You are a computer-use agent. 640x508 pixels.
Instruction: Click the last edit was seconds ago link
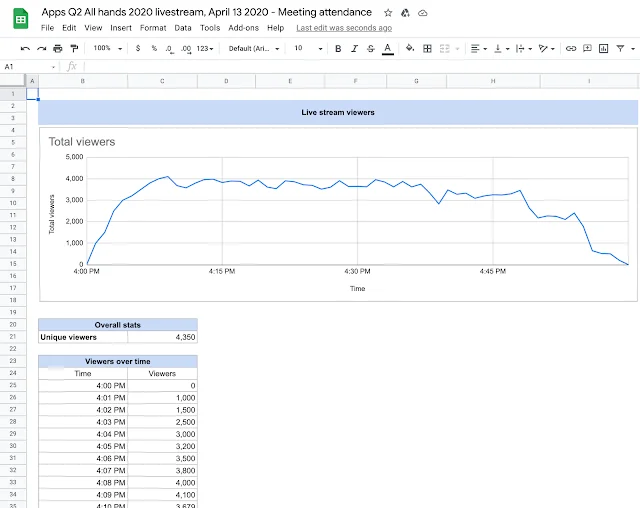click(x=344, y=28)
